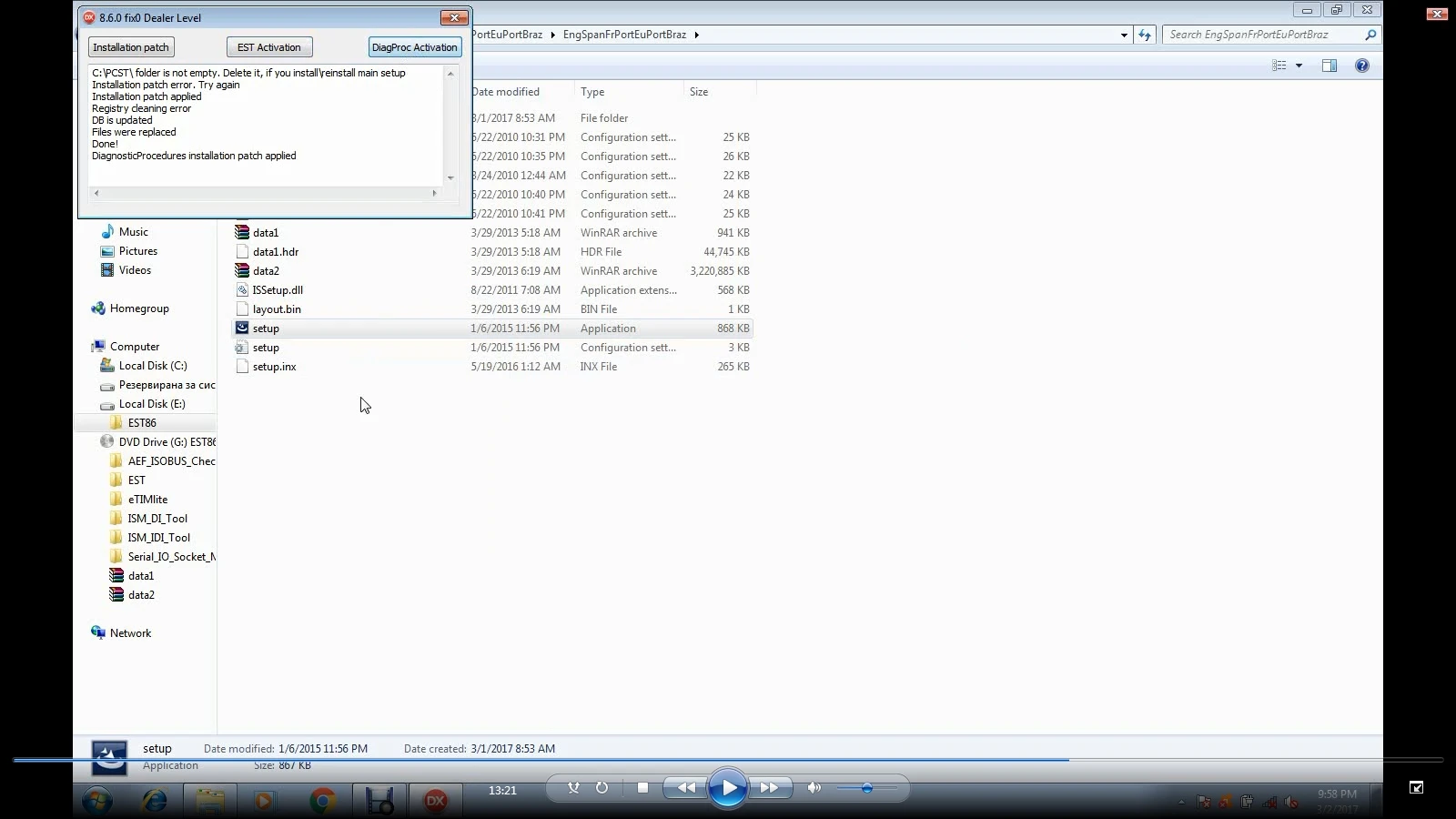Click the log box horizontal scroll-left arrow

(96, 193)
